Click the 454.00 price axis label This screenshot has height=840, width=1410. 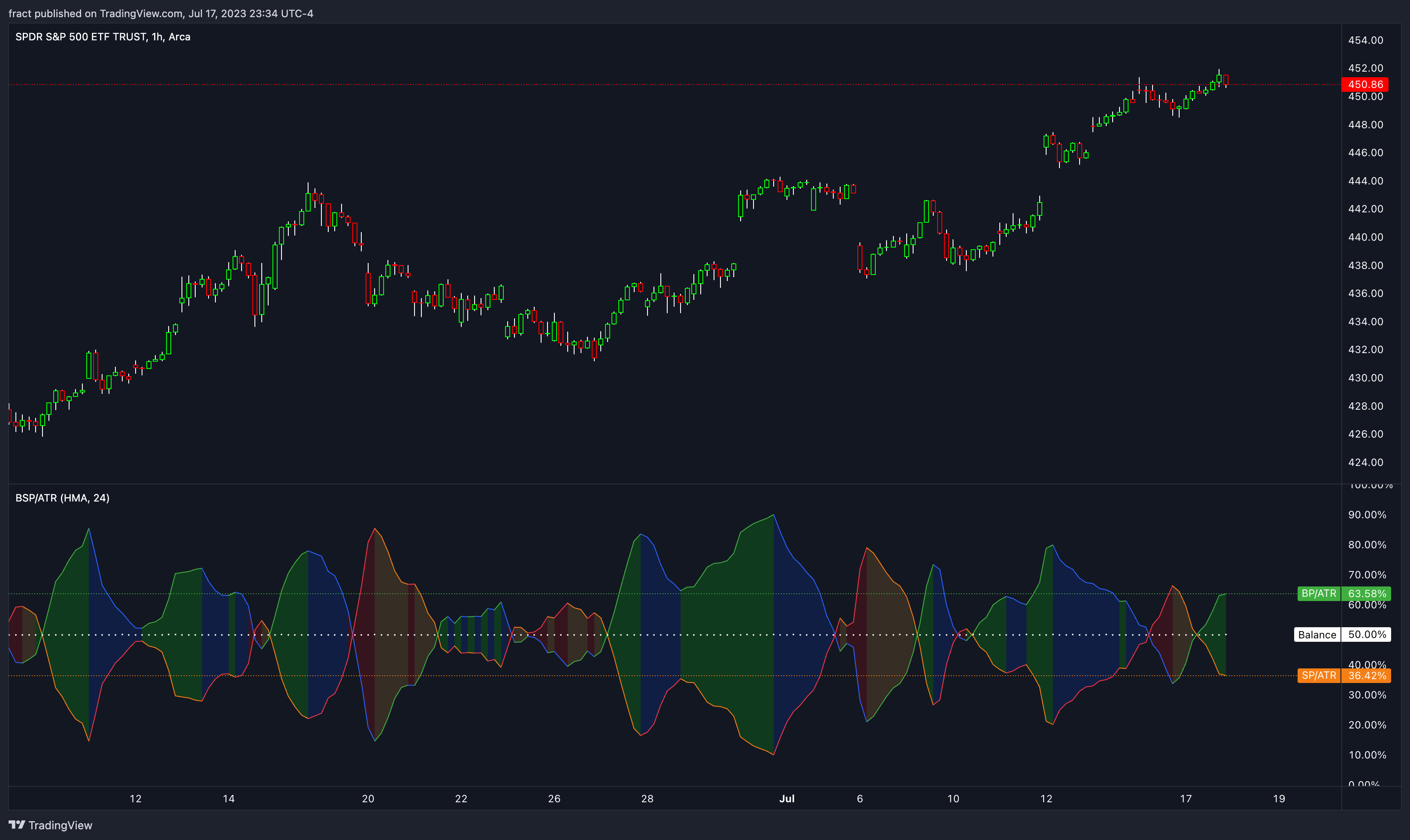coord(1365,40)
